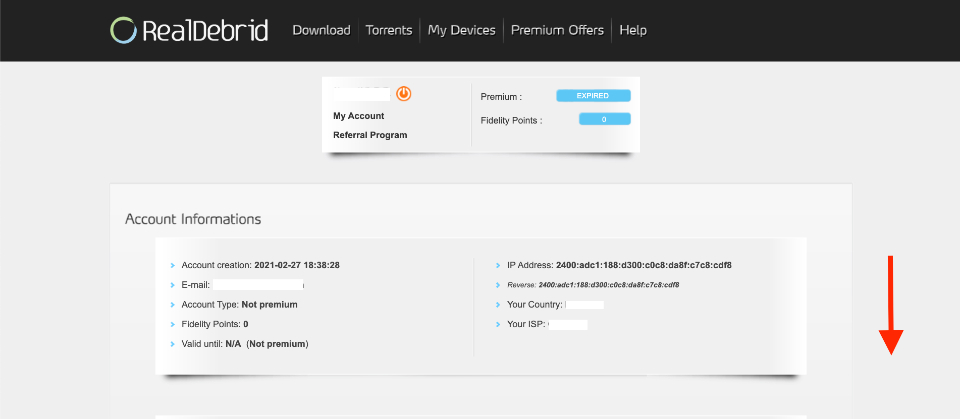
Task: Click the Premium : label
Action: tap(501, 97)
